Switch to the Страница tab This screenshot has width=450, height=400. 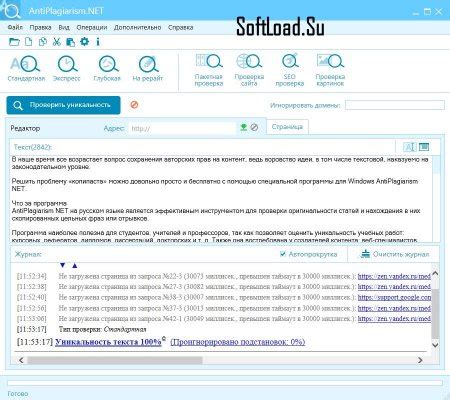tap(287, 127)
